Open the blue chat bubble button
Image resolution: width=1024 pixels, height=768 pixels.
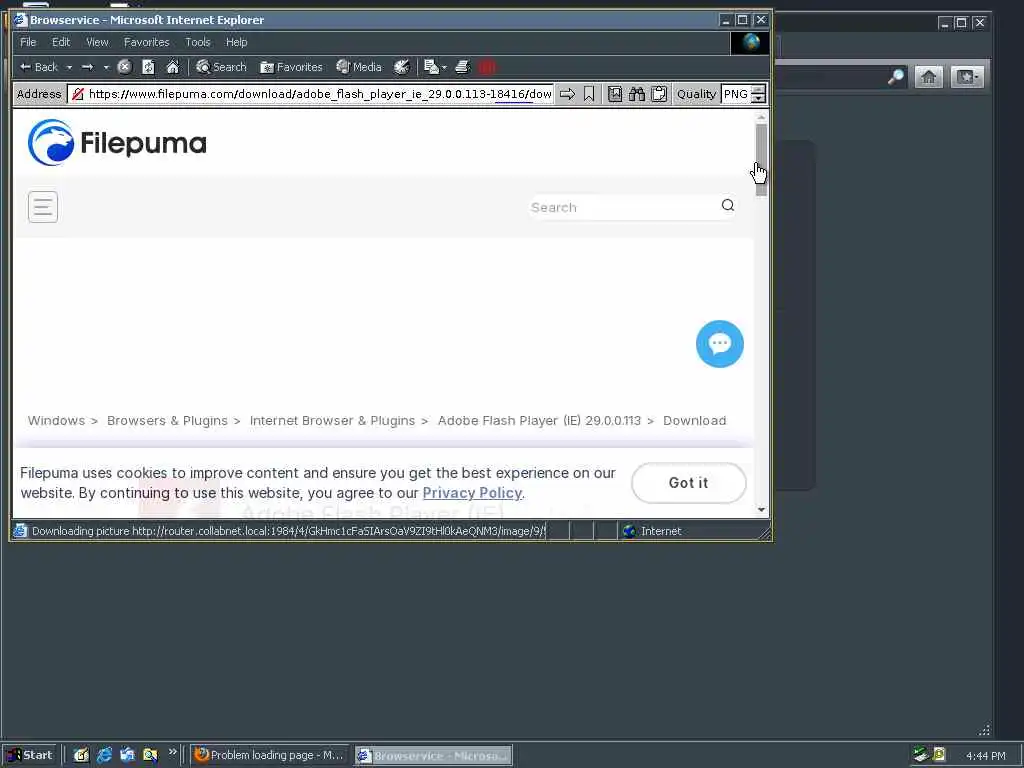[x=720, y=344]
